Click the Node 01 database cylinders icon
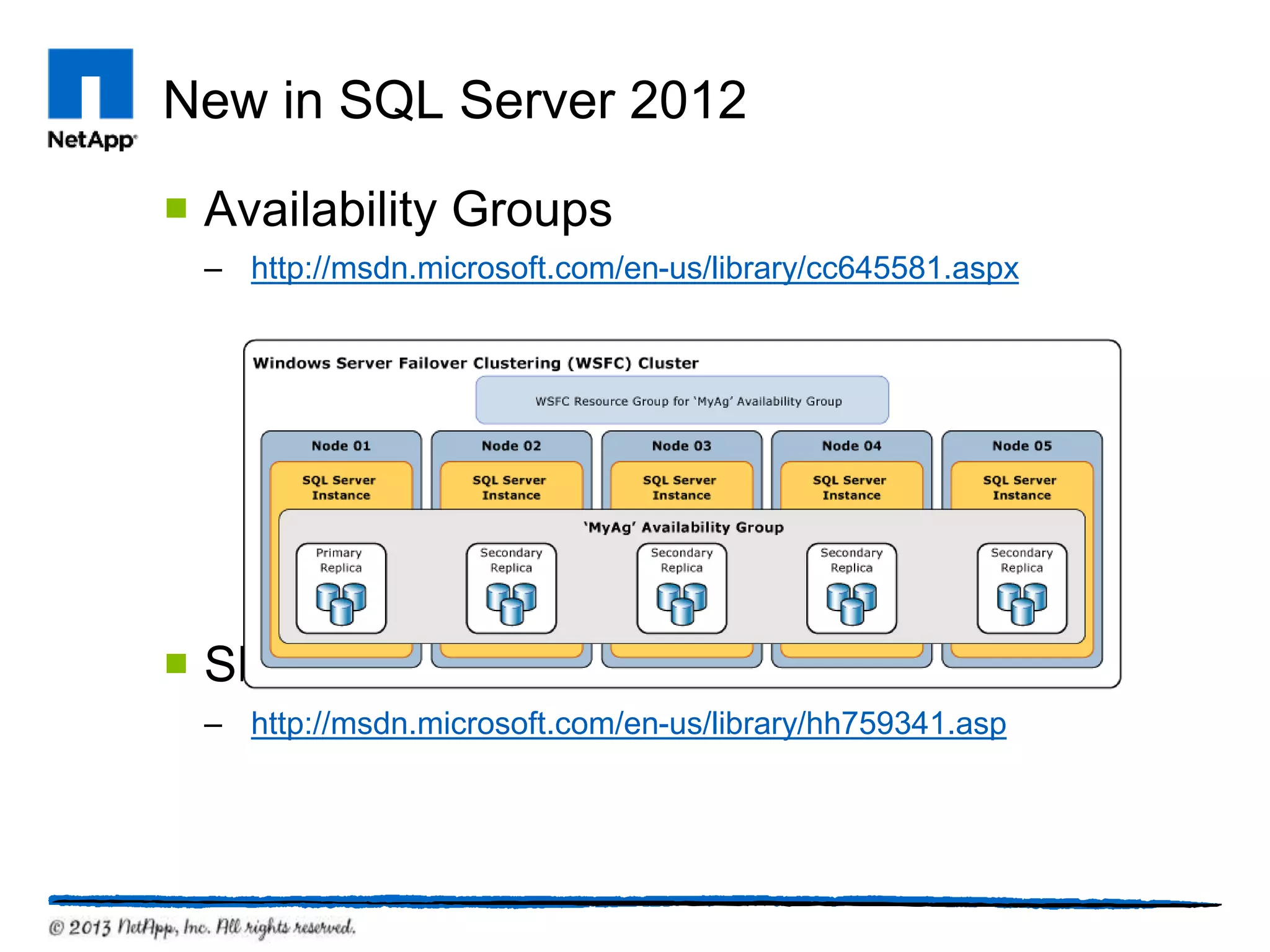Screen dimensions: 1270x952 [341, 603]
